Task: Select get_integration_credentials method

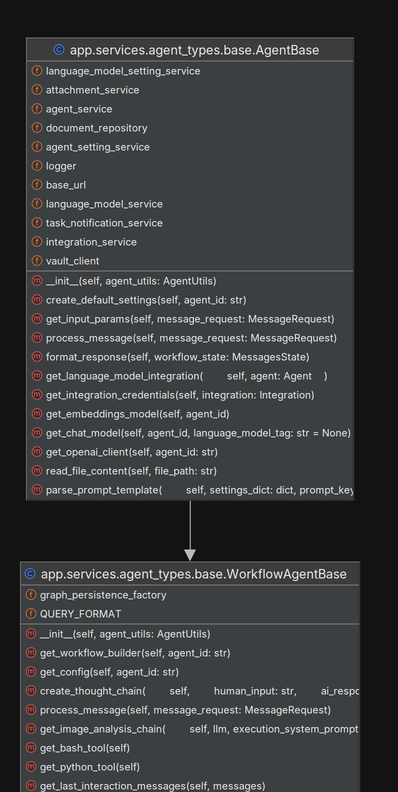Action: coord(190,395)
